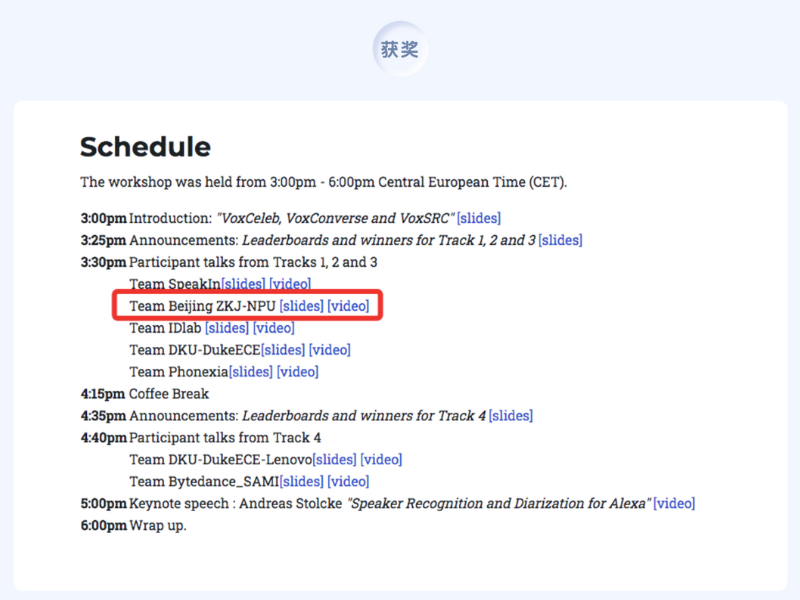
Task: Click the Schedule heading
Action: [x=145, y=147]
